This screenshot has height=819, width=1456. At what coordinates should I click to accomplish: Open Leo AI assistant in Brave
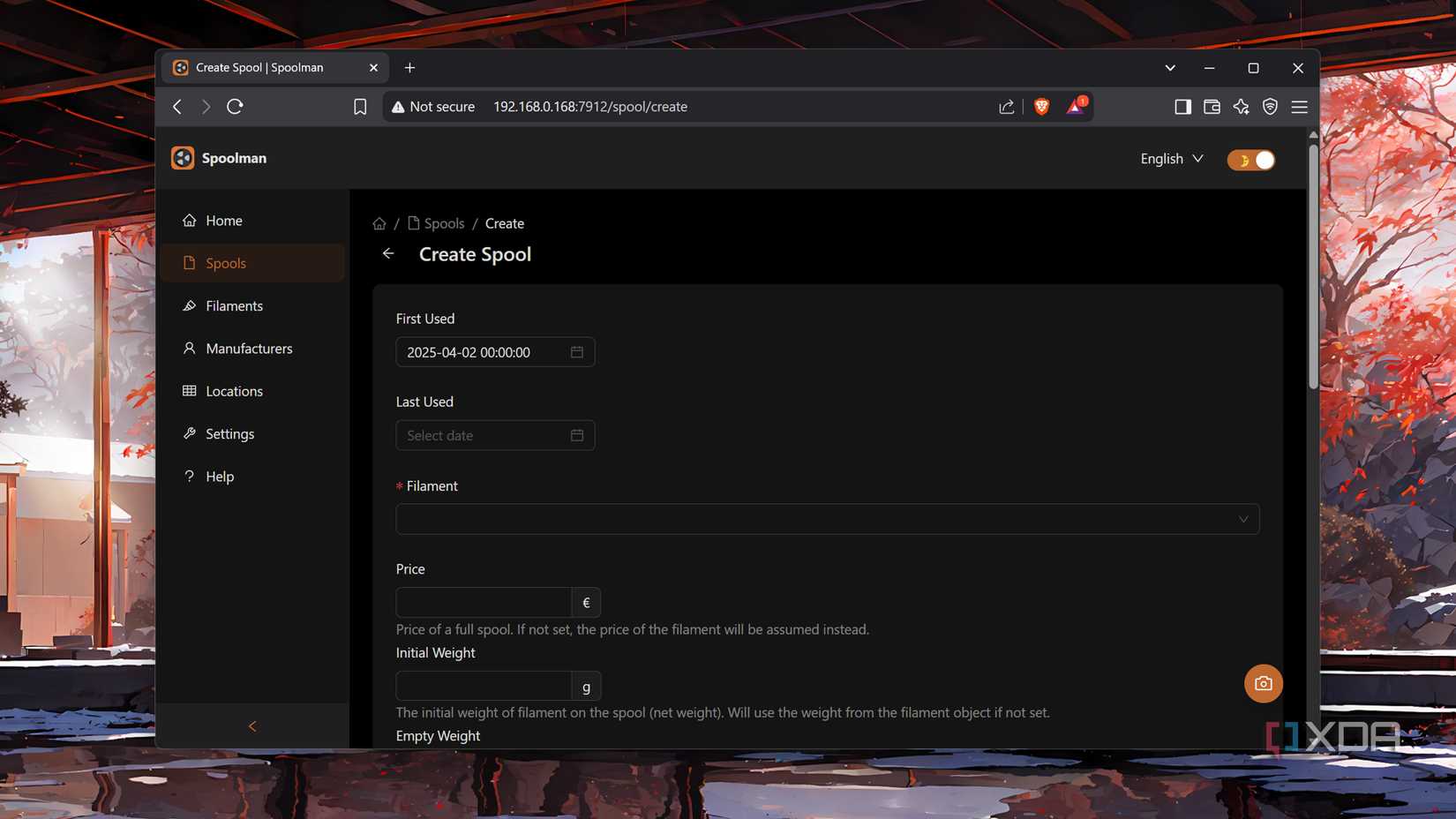[1241, 106]
